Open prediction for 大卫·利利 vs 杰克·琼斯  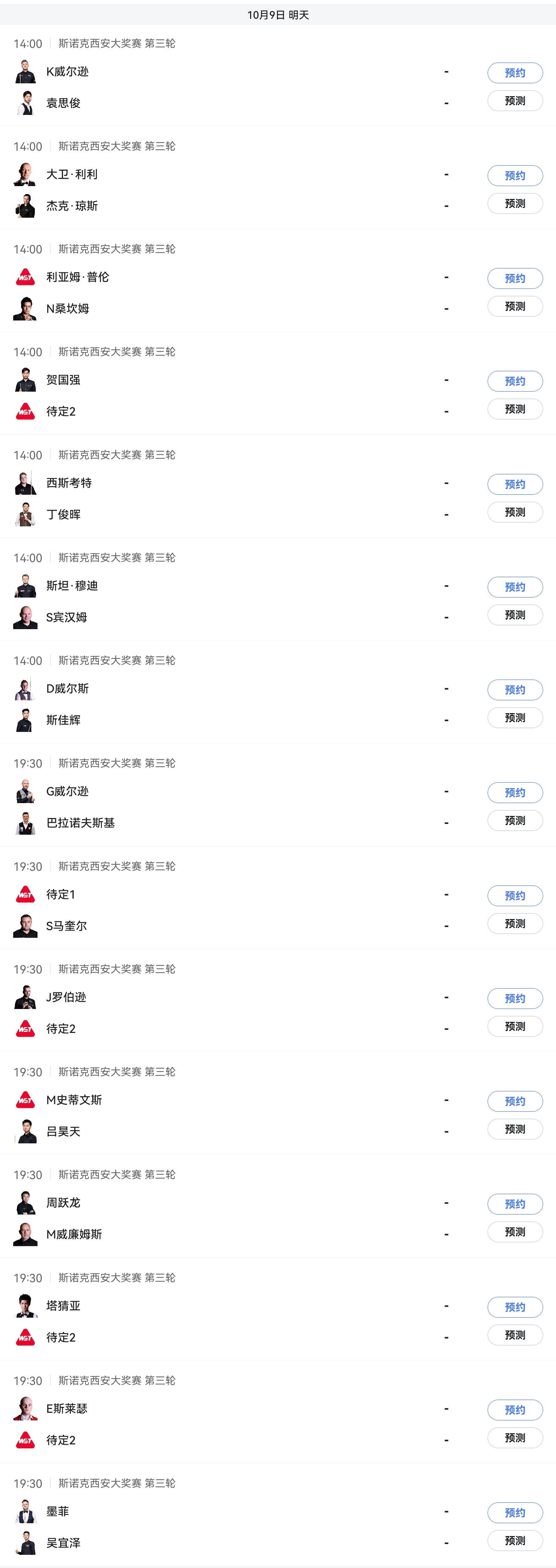pos(515,204)
